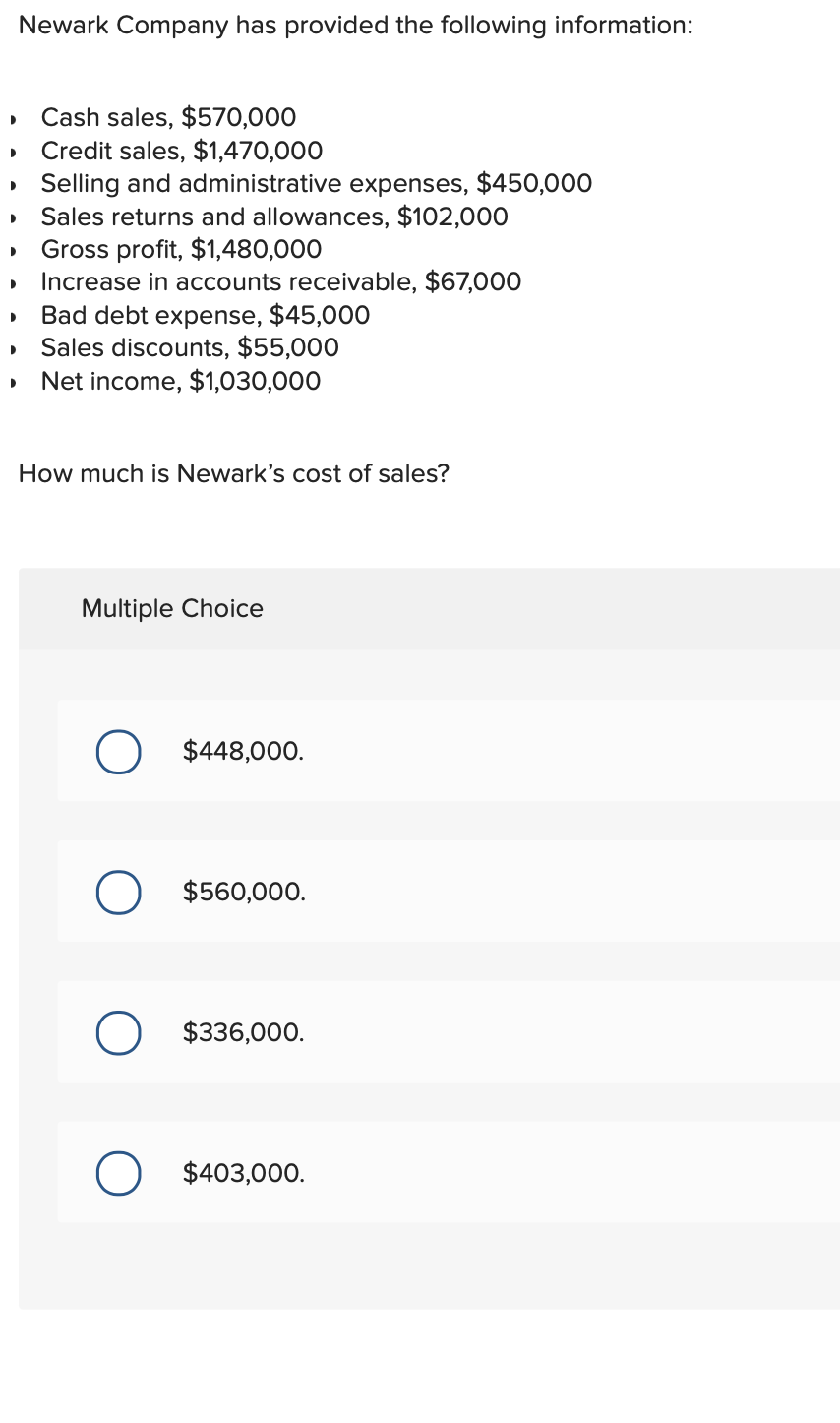Click the $336,000. answer text
This screenshot has height=1423, width=840.
(243, 1033)
